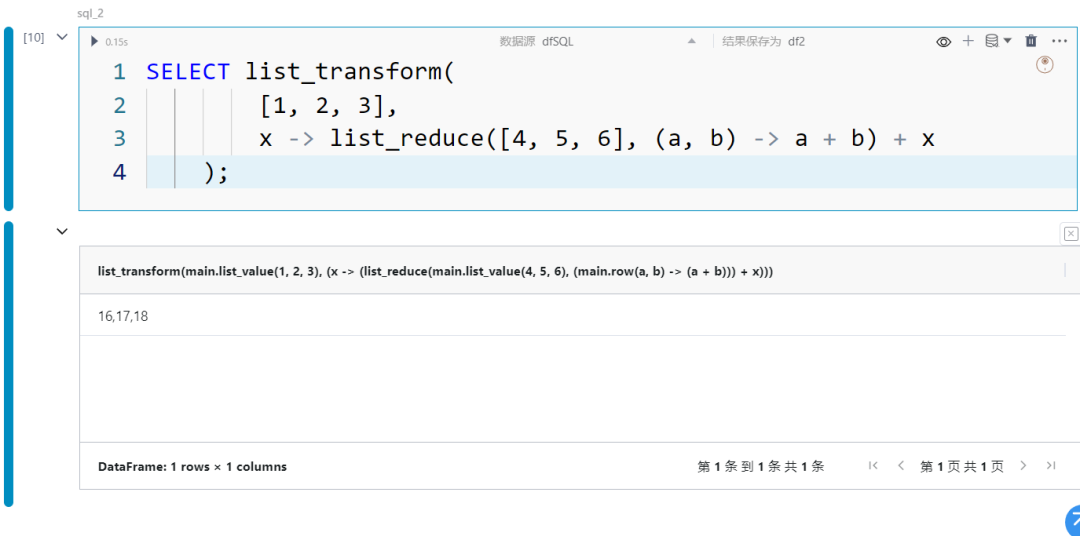Toggle cell visibility with the eye icon

pos(944,42)
